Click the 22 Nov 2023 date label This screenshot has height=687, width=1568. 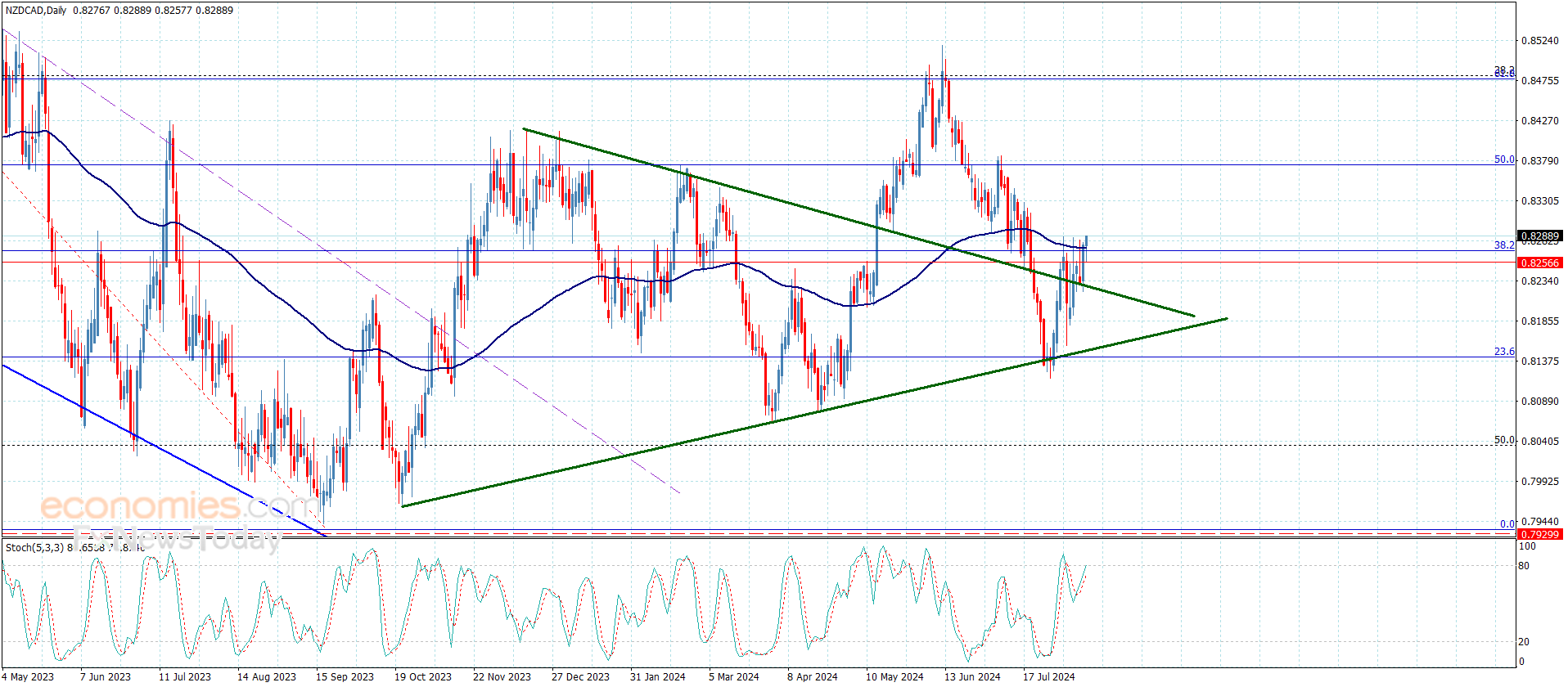[x=502, y=676]
